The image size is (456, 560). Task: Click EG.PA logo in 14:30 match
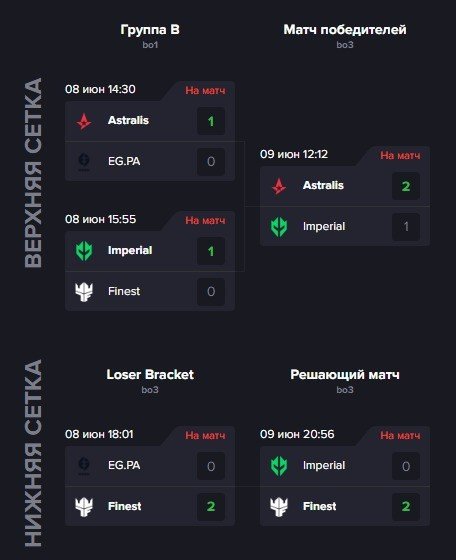tap(84, 162)
